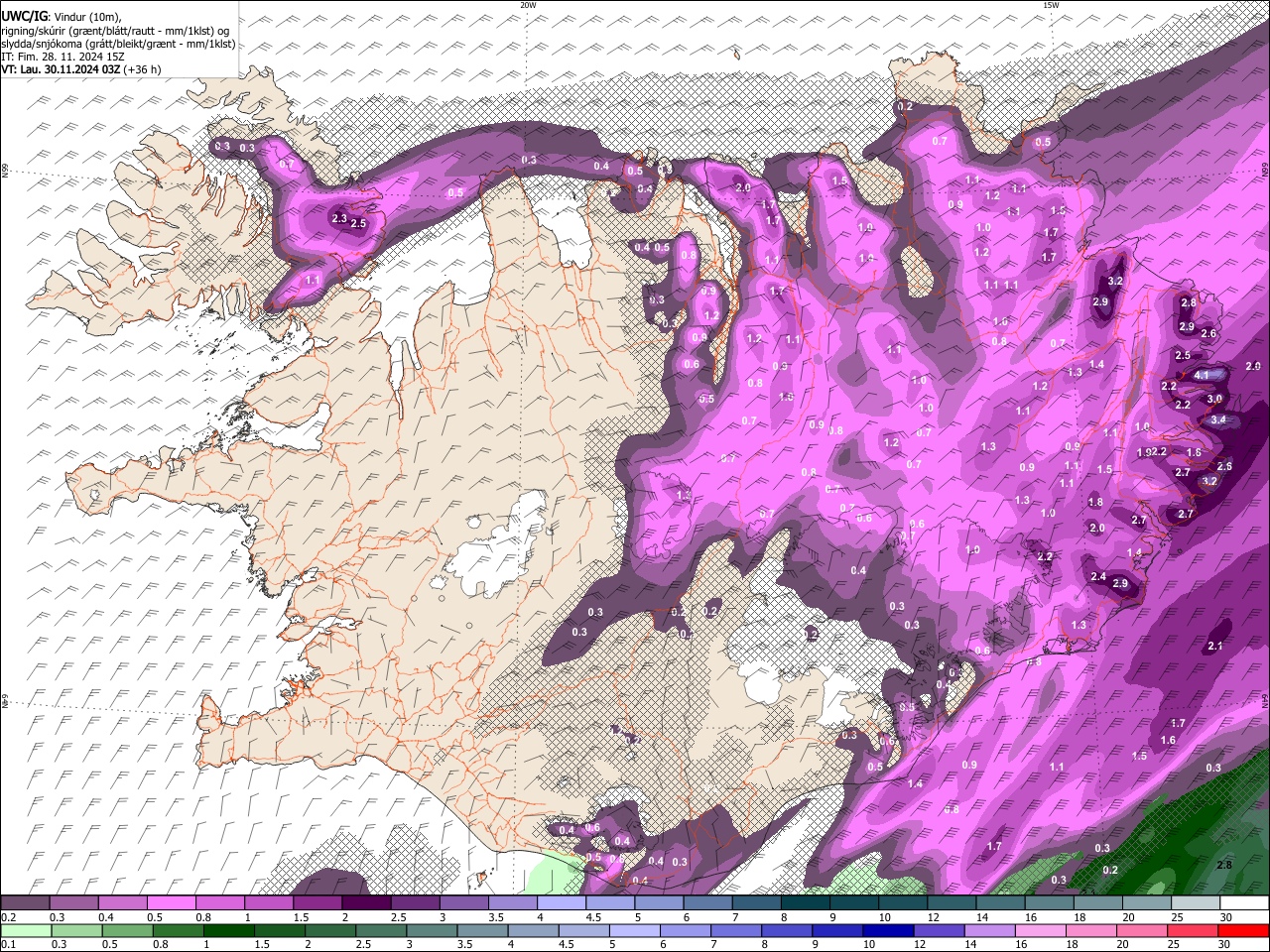Select the 1 darkest green swatch, lower legend
Image resolution: width=1270 pixels, height=952 pixels.
point(228,931)
